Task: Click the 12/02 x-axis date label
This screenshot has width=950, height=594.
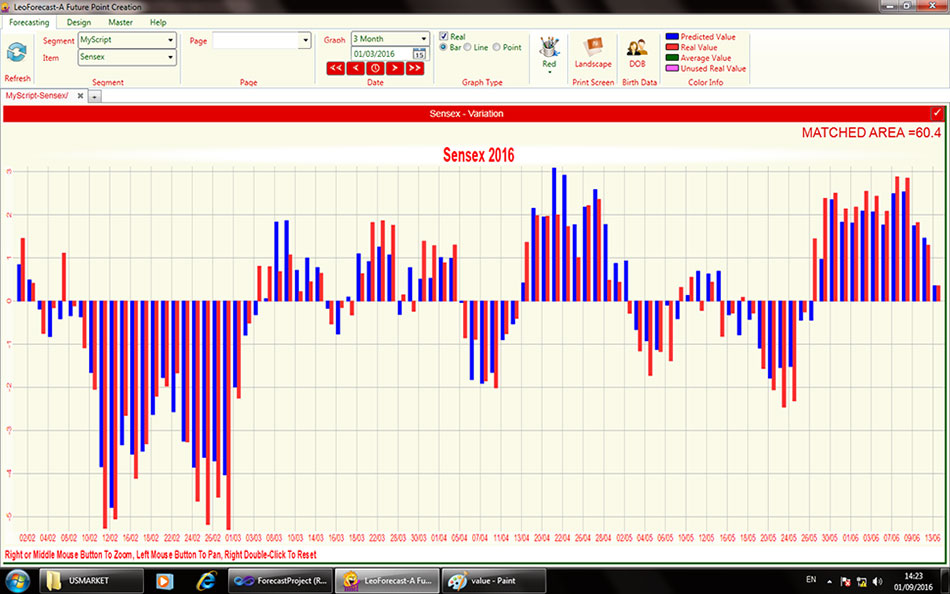Action: pos(110,538)
